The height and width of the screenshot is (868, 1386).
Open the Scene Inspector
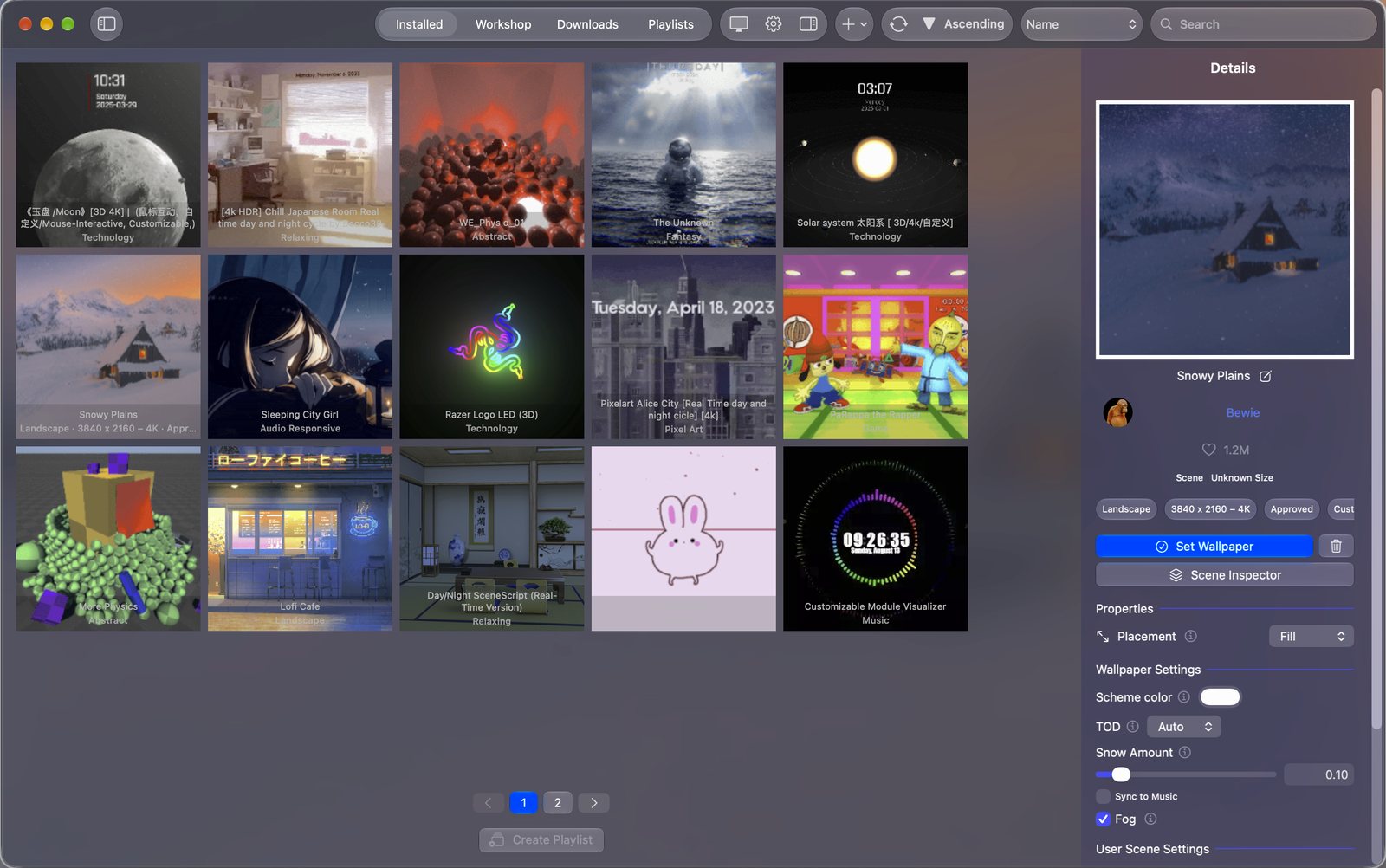[x=1224, y=575]
